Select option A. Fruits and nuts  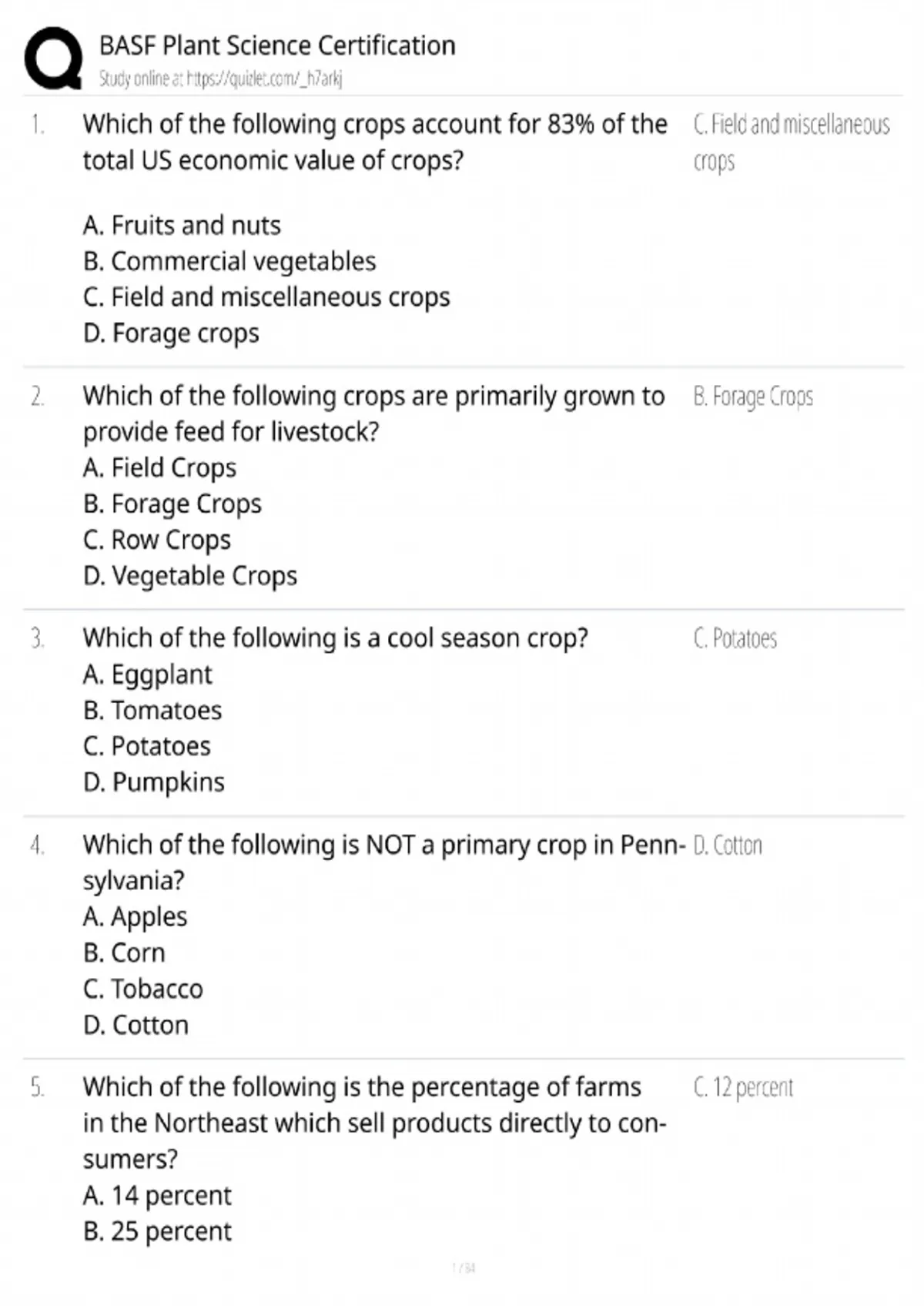pos(182,225)
